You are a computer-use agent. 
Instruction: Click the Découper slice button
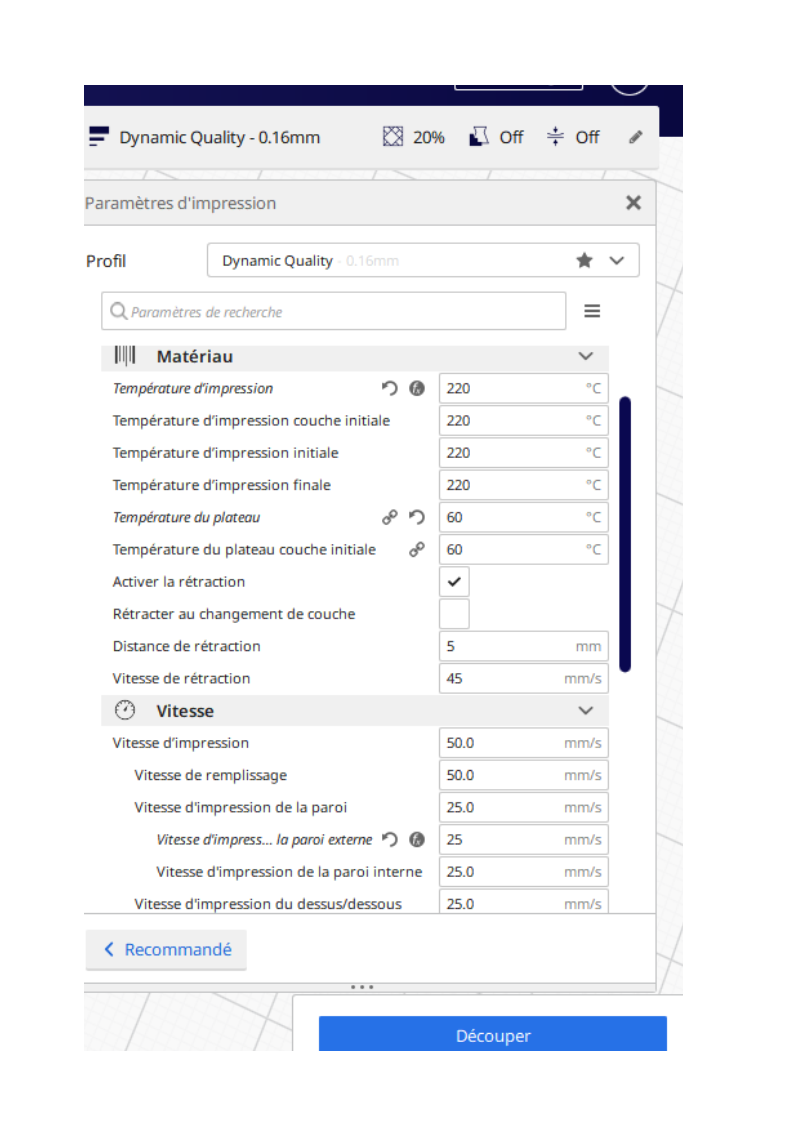click(x=492, y=1035)
